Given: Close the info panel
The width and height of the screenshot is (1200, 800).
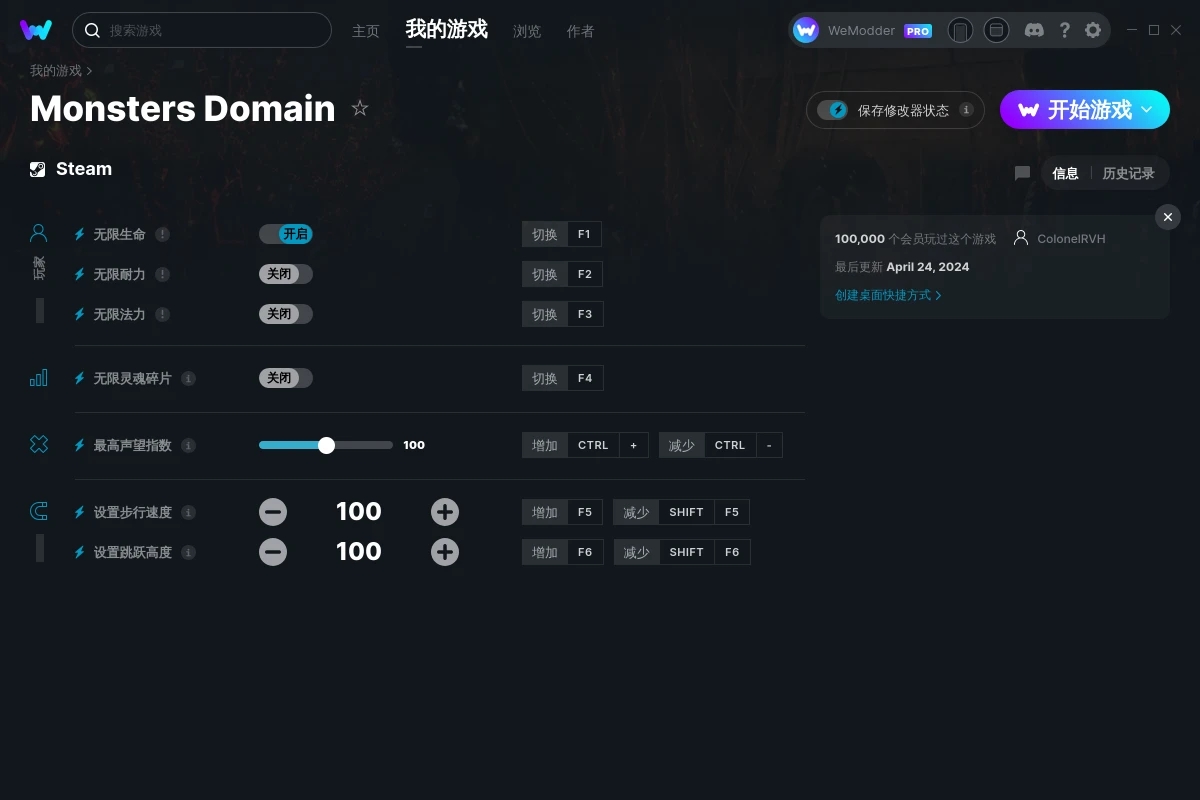Looking at the screenshot, I should coord(1168,217).
